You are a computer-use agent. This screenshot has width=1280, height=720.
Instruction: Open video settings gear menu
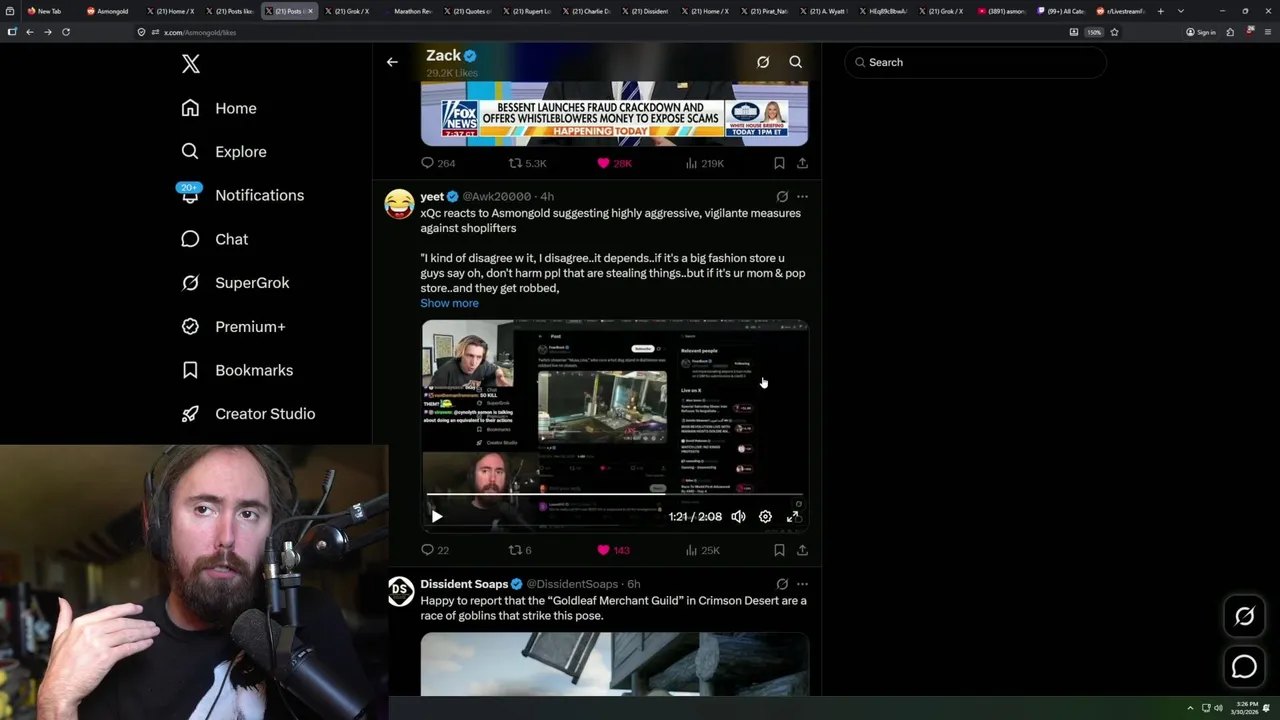click(765, 517)
